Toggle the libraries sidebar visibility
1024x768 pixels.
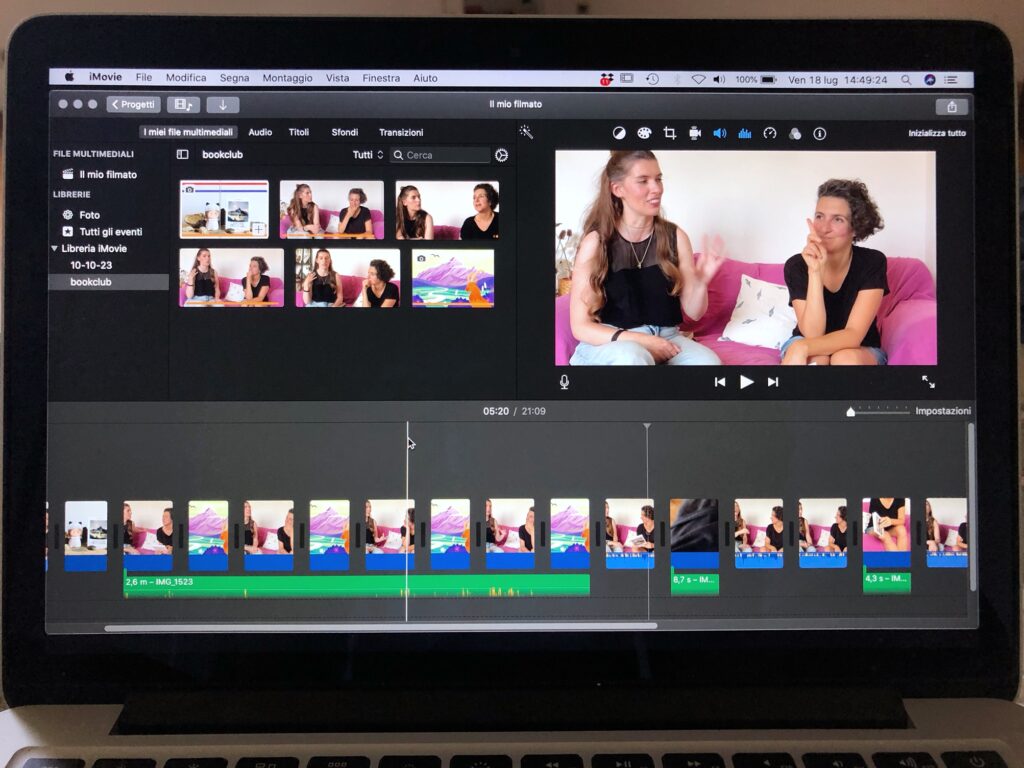(x=183, y=155)
